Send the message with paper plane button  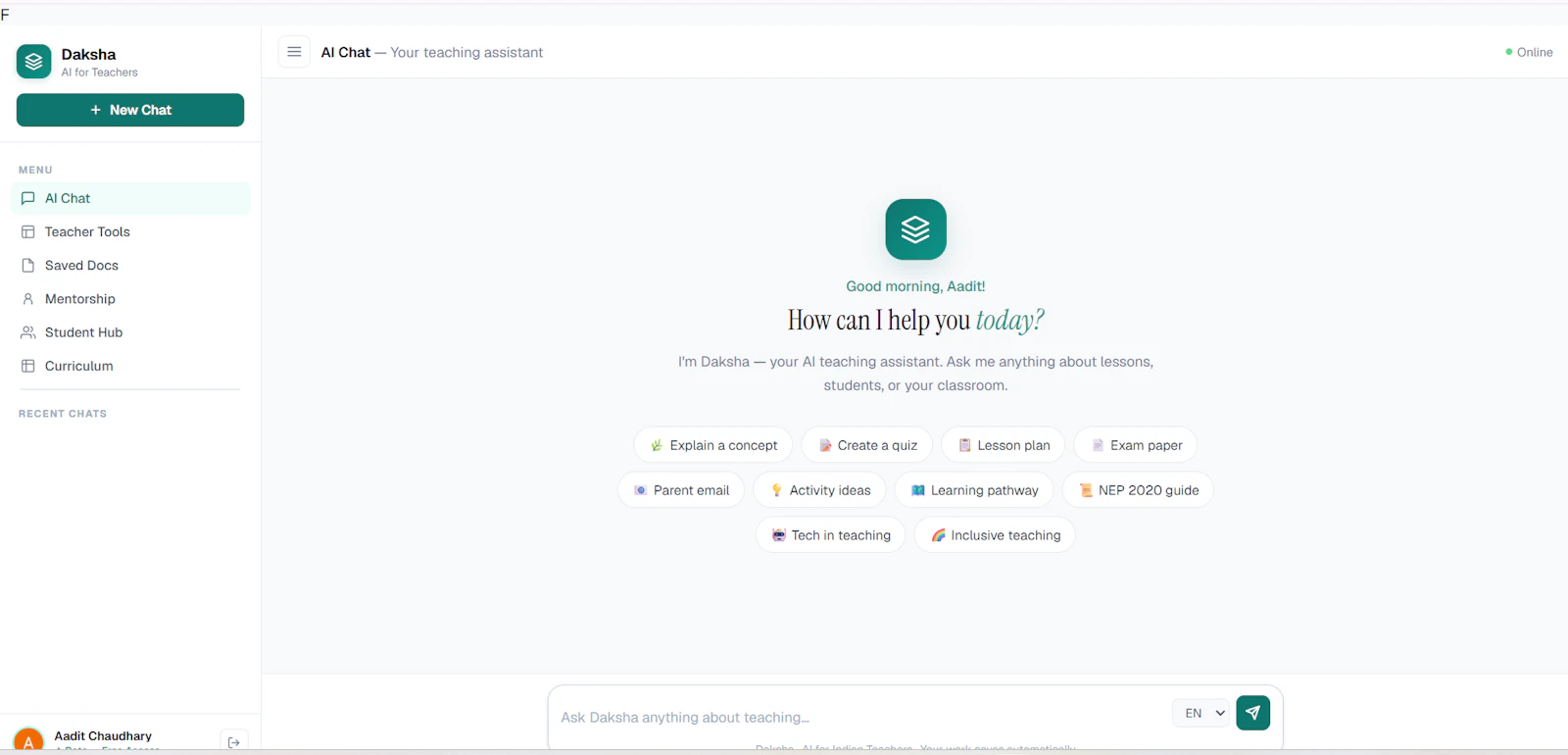[1253, 713]
